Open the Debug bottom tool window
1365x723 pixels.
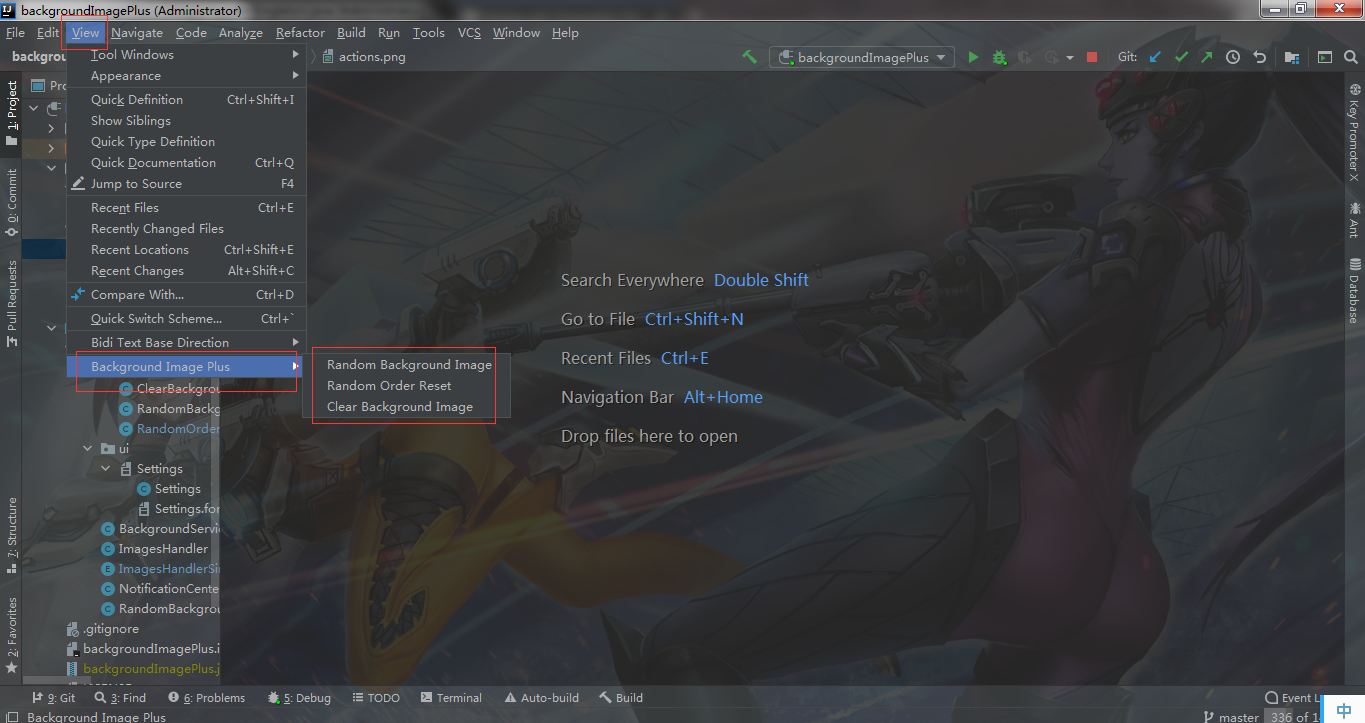click(x=299, y=698)
